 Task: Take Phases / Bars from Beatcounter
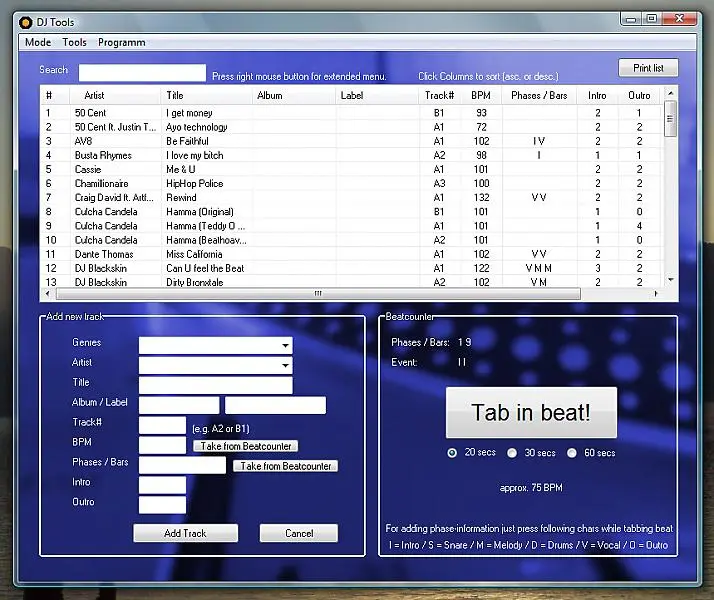coord(285,466)
